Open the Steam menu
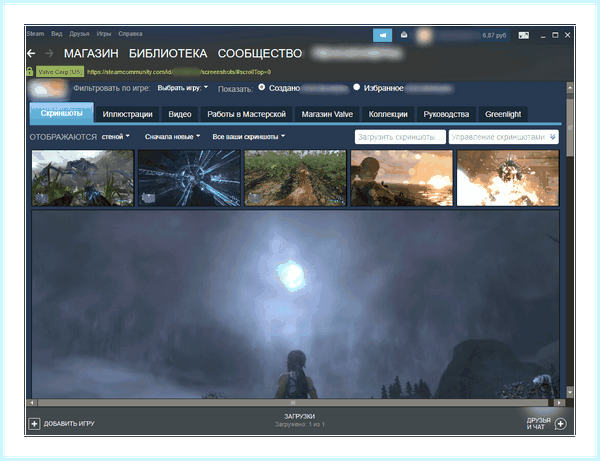This screenshot has width=600, height=461. coord(35,34)
